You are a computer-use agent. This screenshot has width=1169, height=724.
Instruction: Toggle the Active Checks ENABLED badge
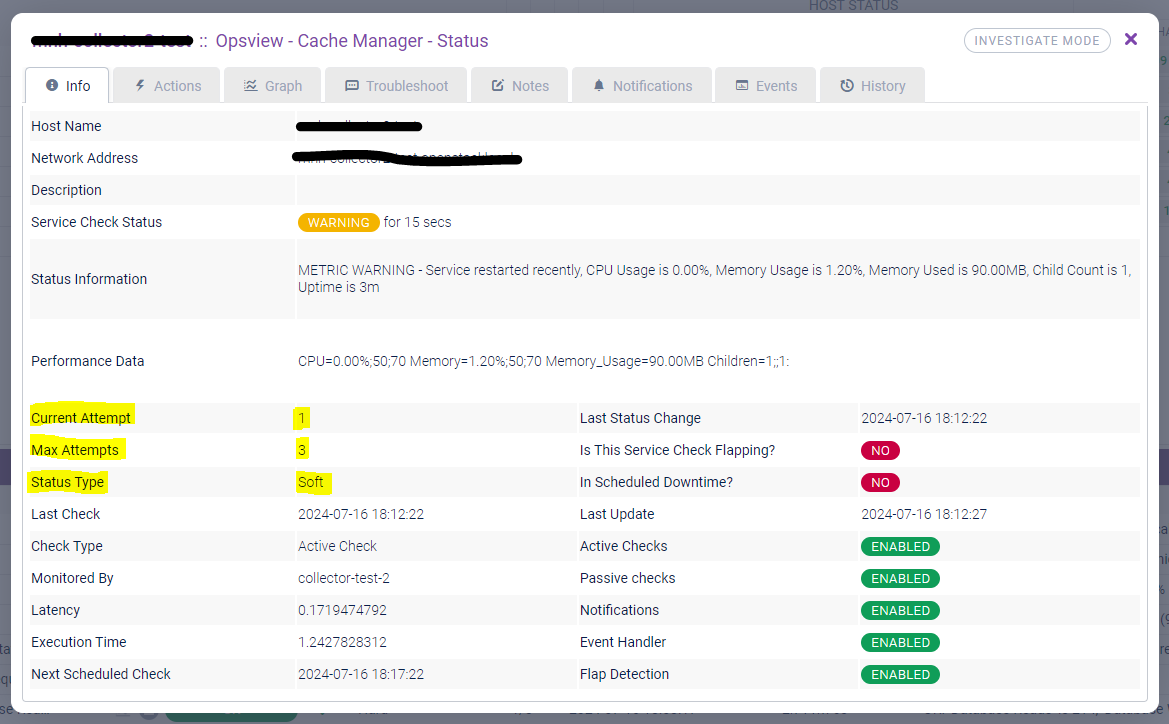[x=900, y=546]
